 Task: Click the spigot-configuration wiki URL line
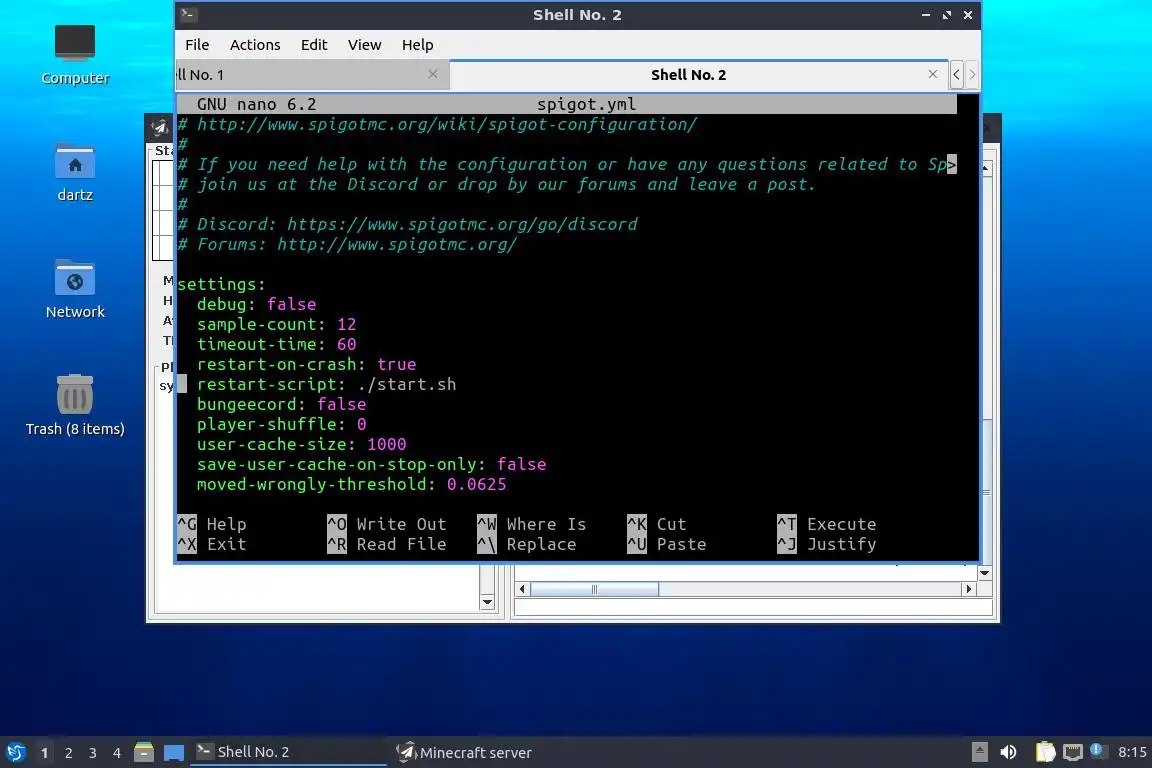(x=437, y=124)
